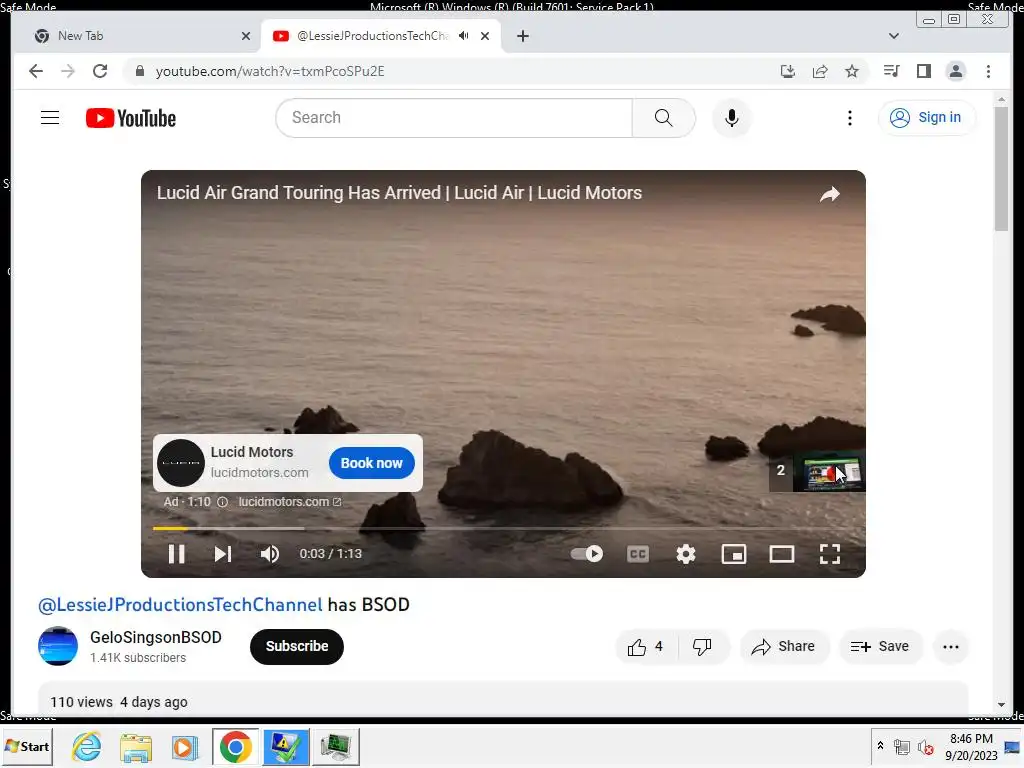Like the video
1024x768 pixels.
[645, 647]
